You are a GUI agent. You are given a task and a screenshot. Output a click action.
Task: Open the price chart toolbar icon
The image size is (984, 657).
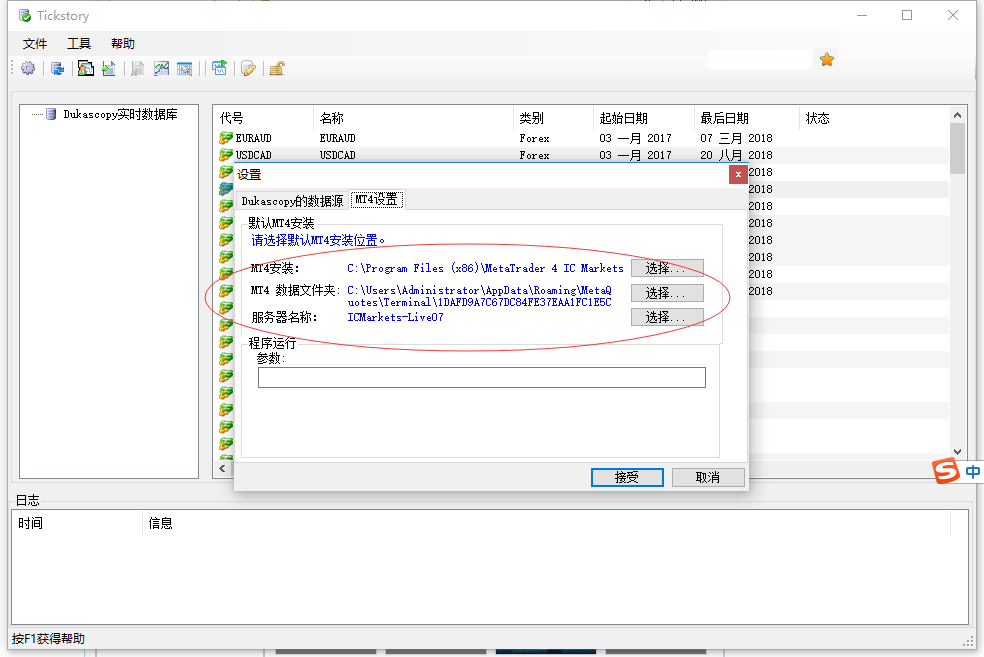point(161,68)
